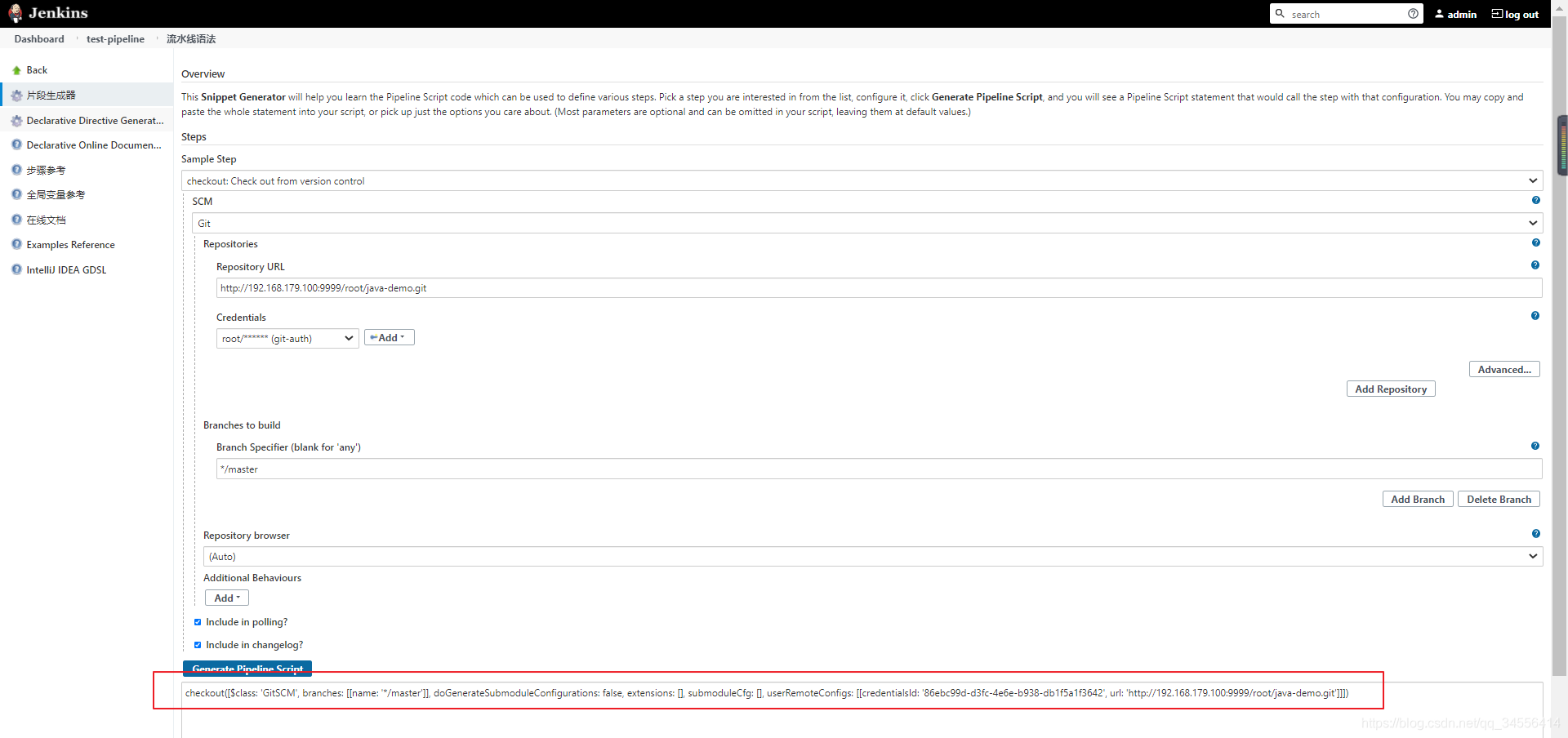The width and height of the screenshot is (1568, 738).
Task: Go to test-pipeline breadcrumb
Action: (x=115, y=39)
